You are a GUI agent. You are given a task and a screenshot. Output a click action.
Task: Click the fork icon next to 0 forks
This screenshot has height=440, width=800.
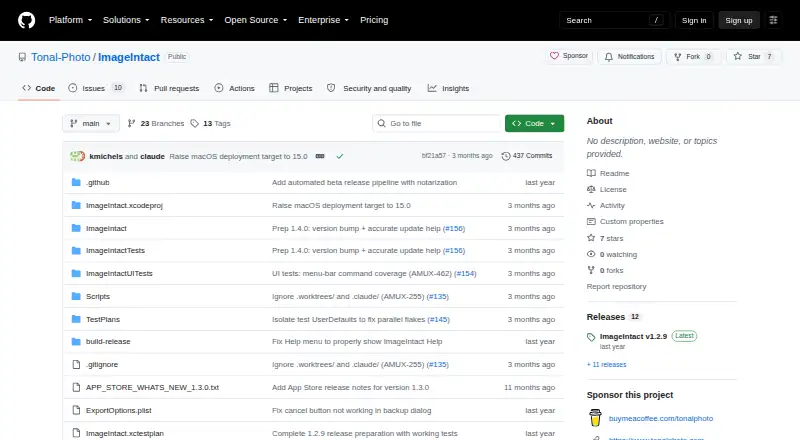591,270
